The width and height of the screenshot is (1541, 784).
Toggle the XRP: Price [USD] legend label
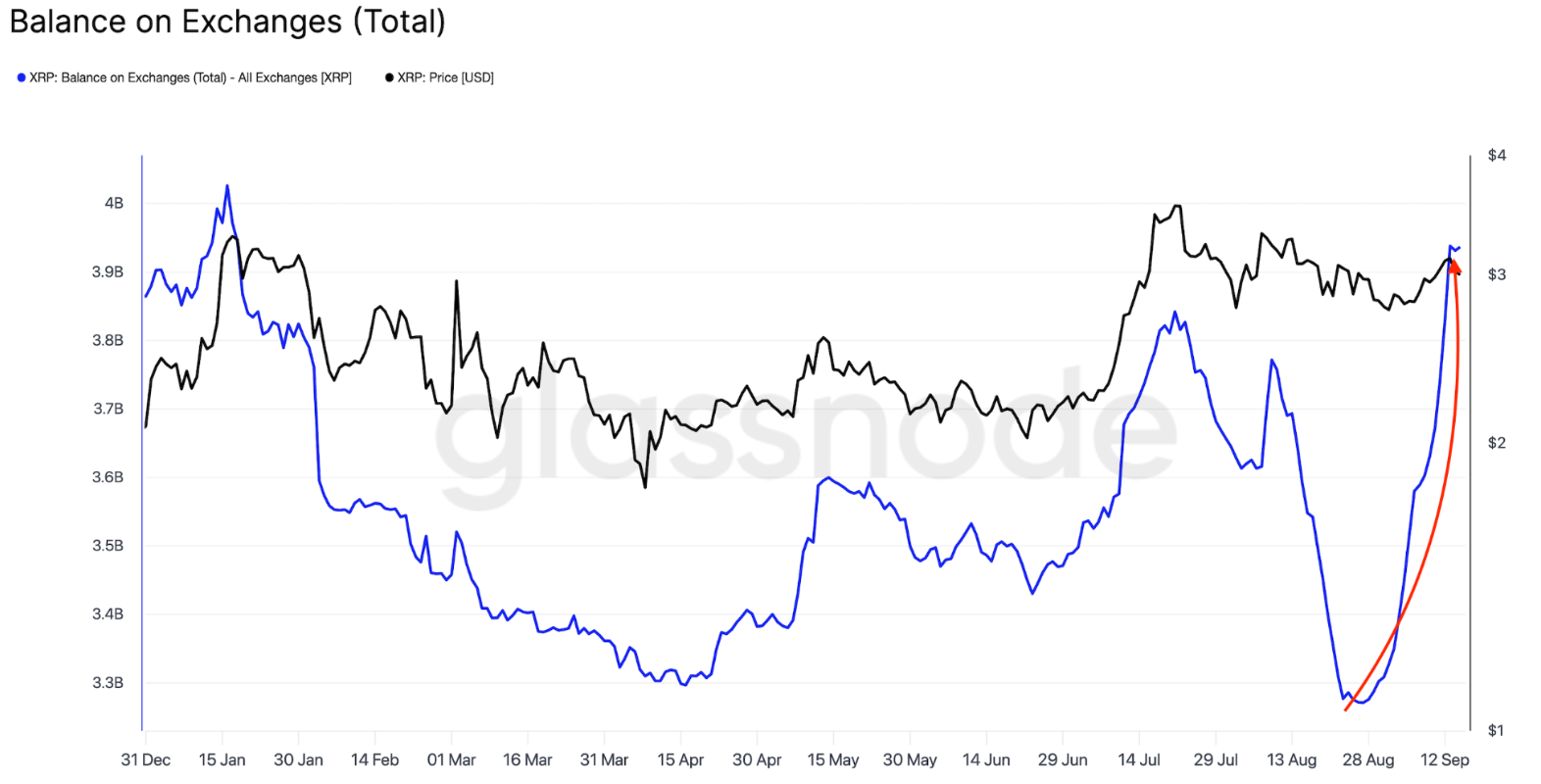point(446,77)
